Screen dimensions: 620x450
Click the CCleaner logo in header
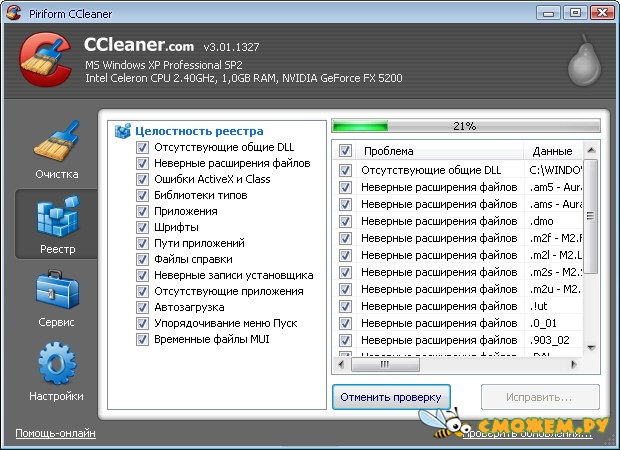(45, 59)
